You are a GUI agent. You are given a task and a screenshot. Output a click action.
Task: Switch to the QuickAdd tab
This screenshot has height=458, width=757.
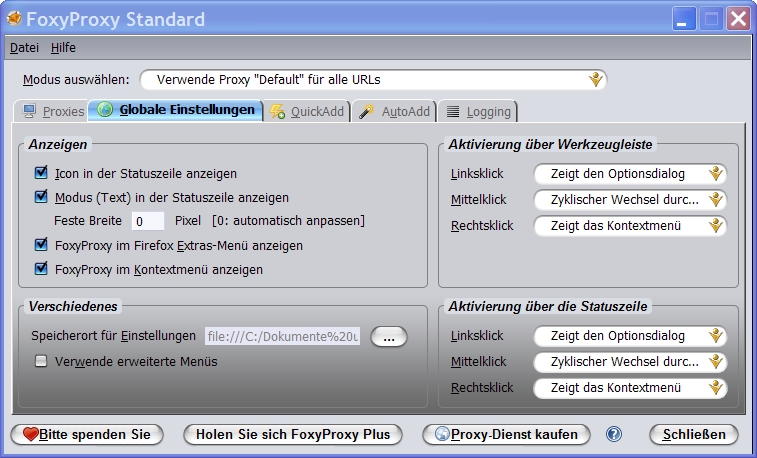(x=307, y=111)
